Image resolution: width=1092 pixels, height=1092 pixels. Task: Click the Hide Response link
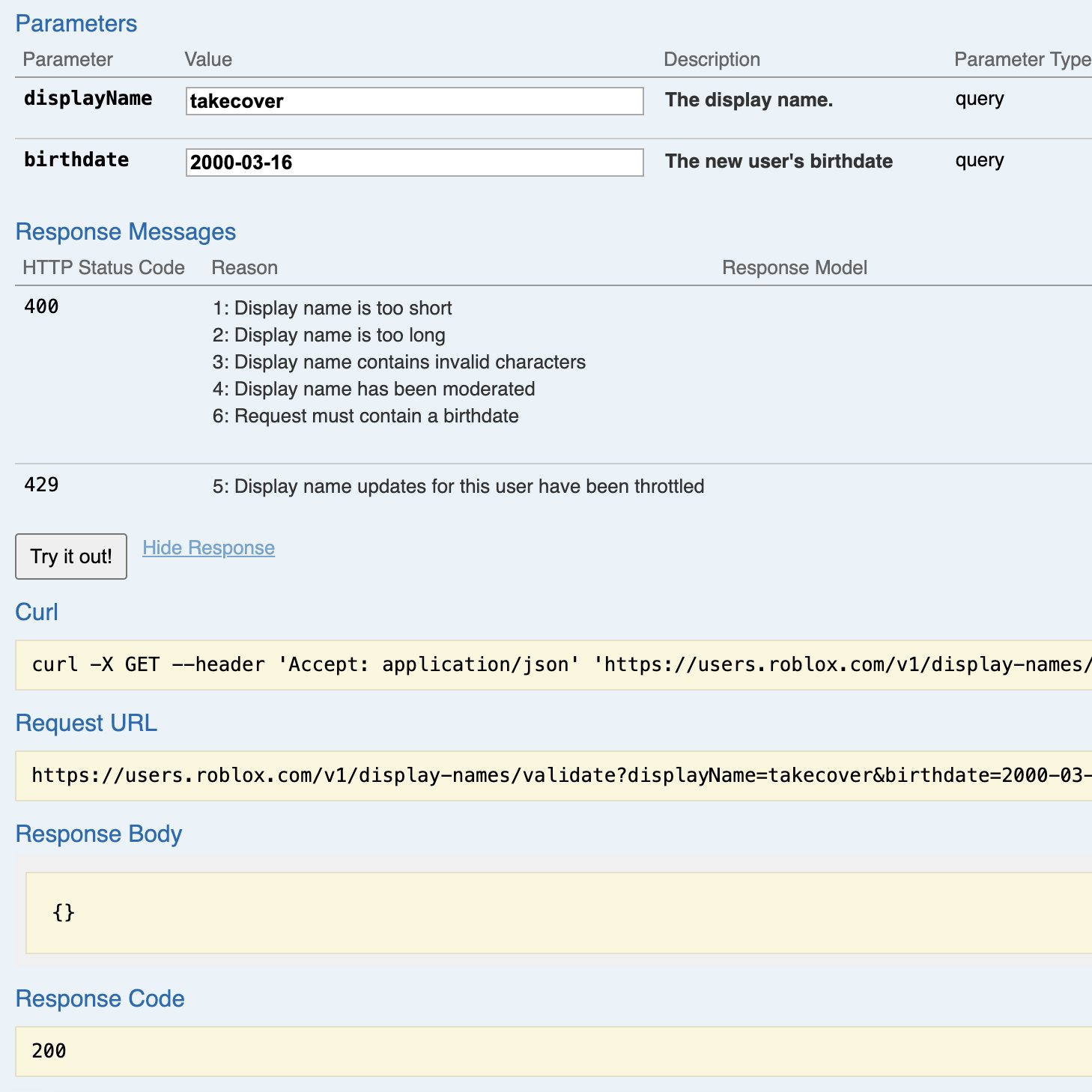(x=207, y=547)
